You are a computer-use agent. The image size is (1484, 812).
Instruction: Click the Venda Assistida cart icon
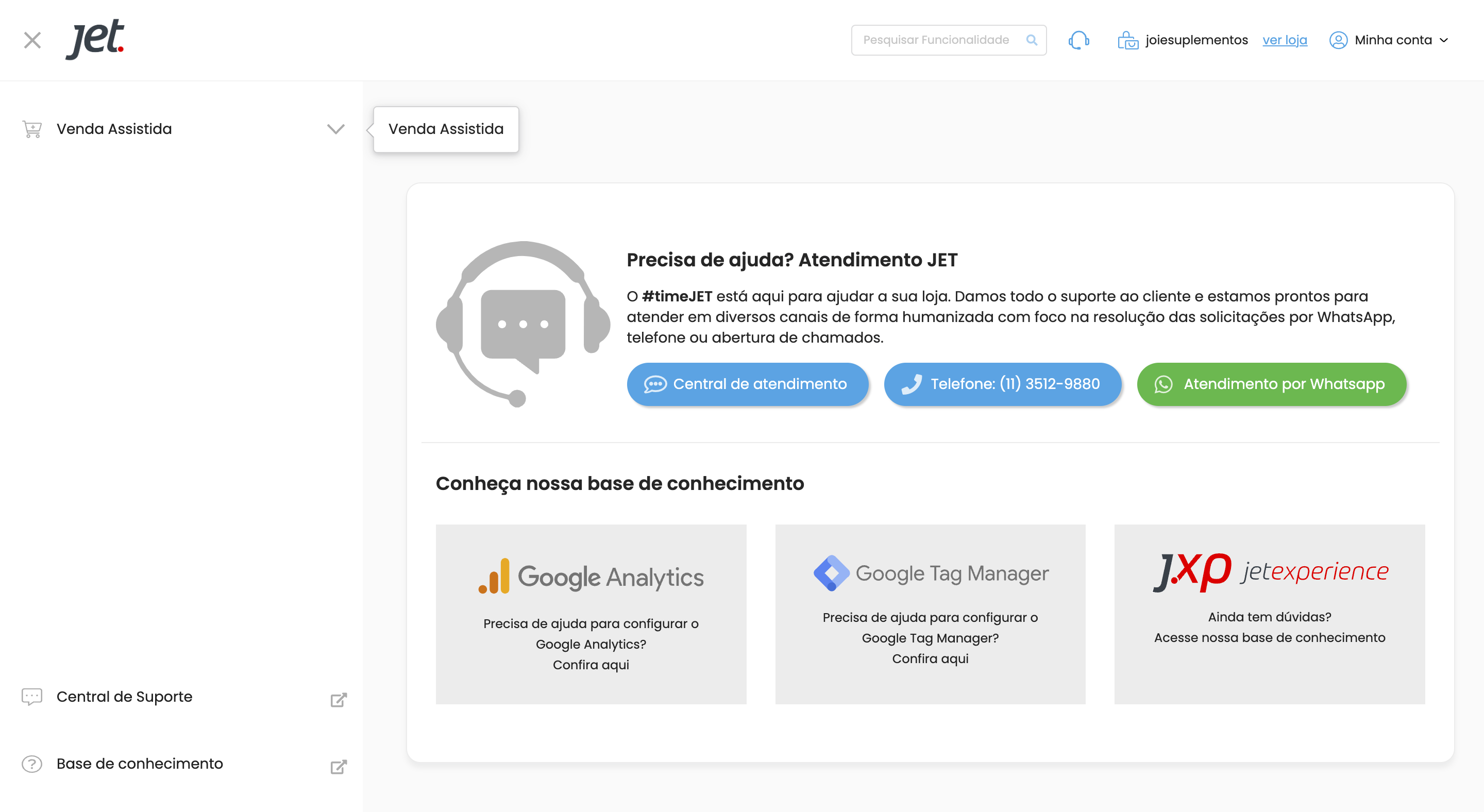[32, 129]
